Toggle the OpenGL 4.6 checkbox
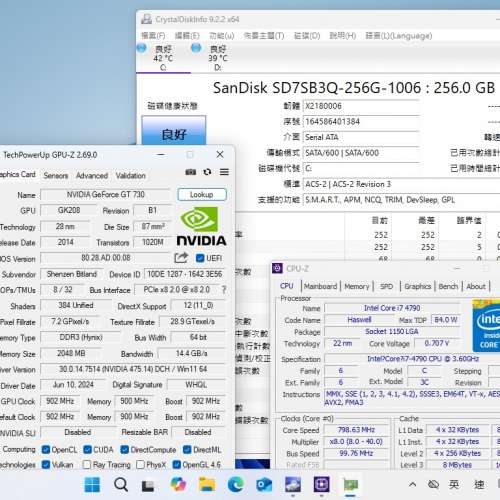 point(177,464)
